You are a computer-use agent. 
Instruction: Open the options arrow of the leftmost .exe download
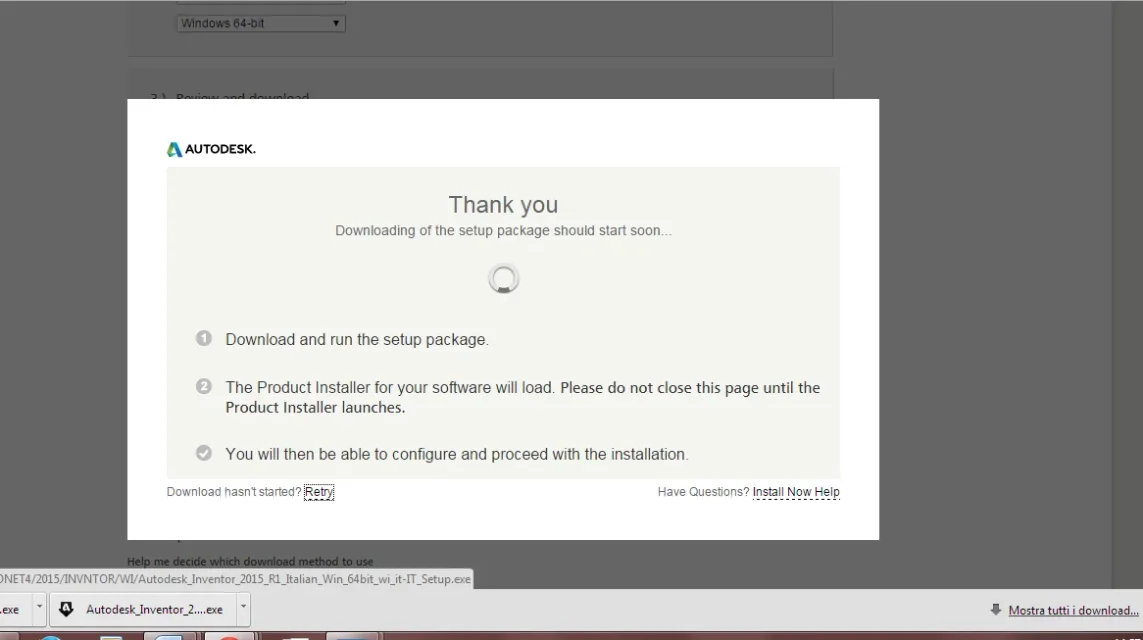tap(39, 608)
